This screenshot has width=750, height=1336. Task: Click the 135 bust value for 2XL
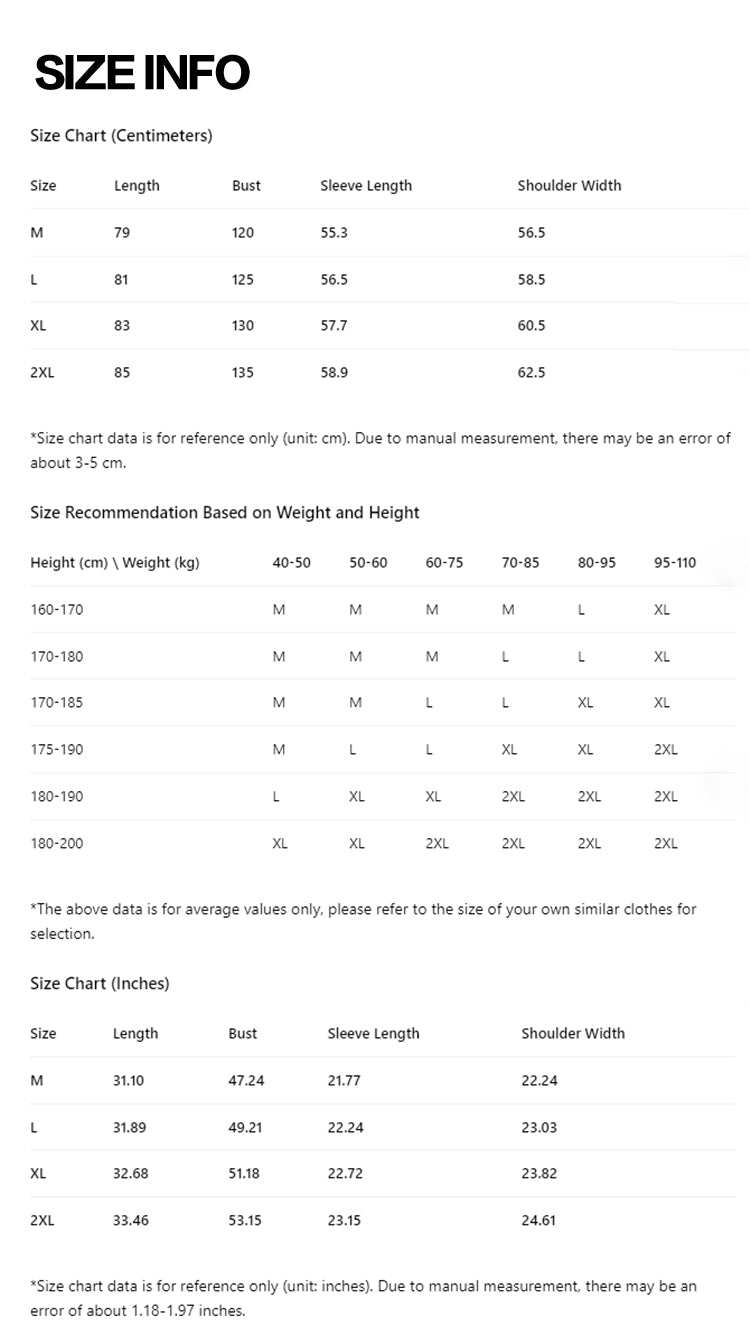coord(243,373)
